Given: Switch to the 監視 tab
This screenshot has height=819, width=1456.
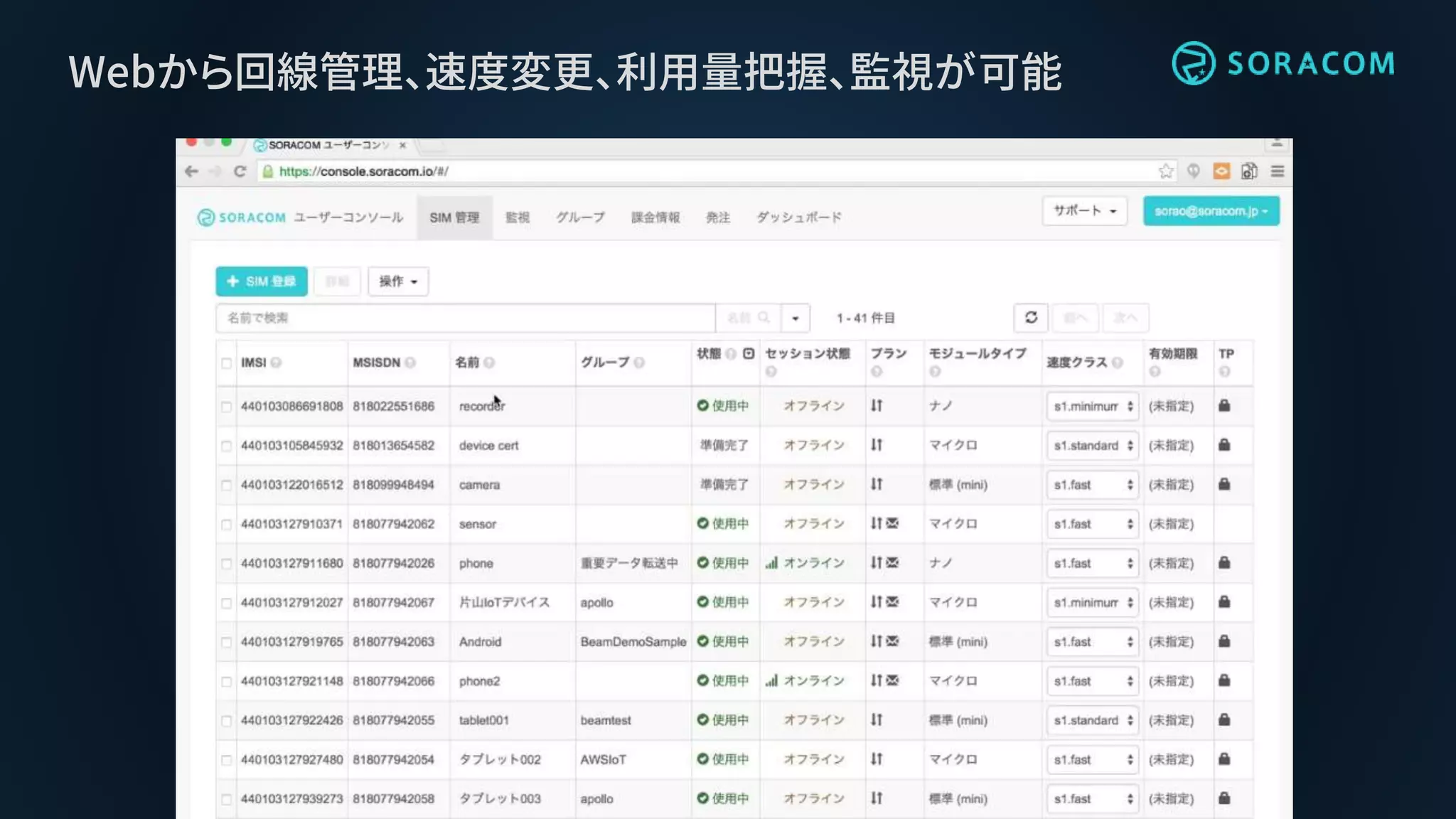Looking at the screenshot, I should point(518,218).
